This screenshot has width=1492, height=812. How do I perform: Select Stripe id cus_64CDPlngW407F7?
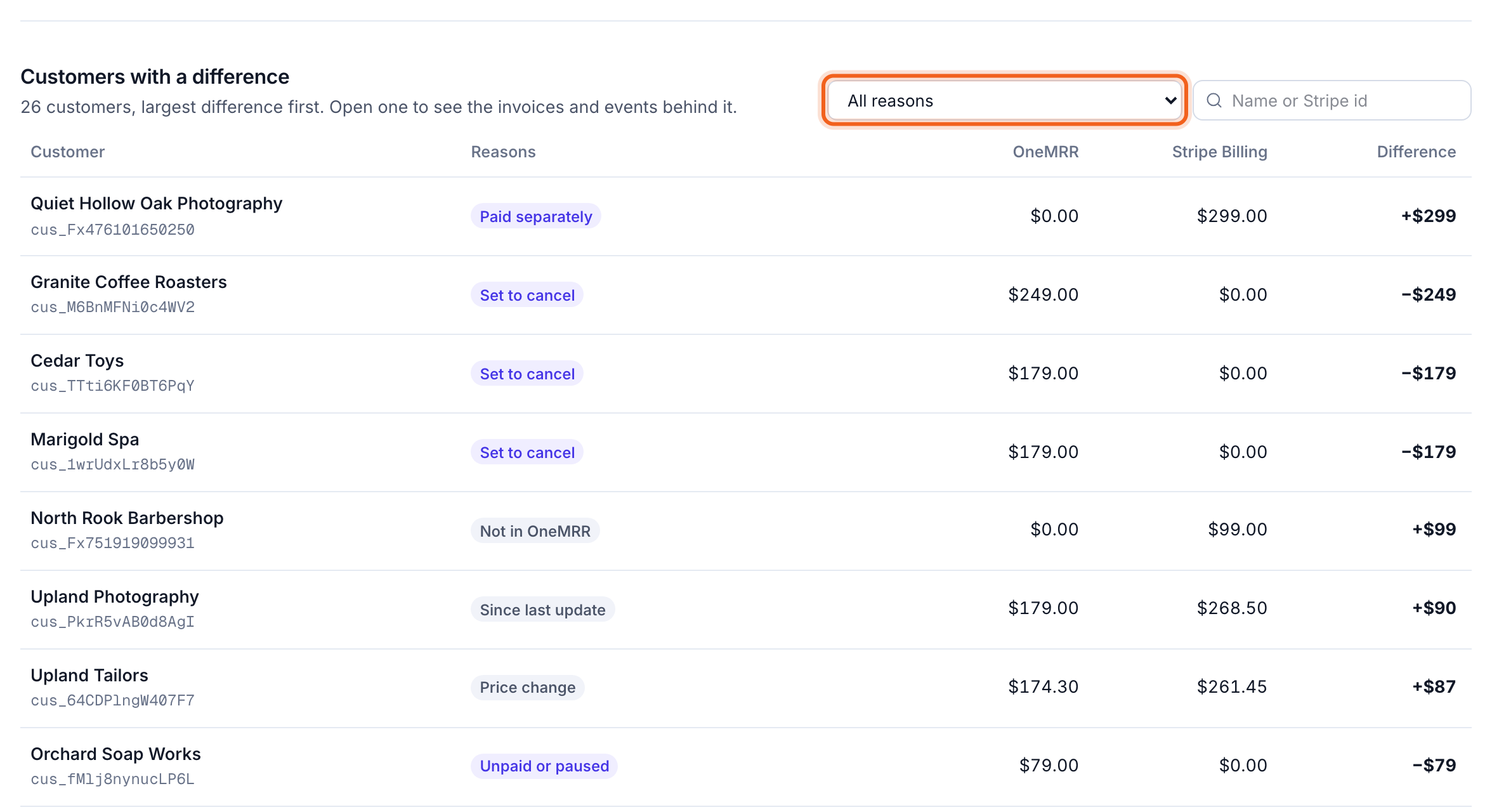coord(112,700)
